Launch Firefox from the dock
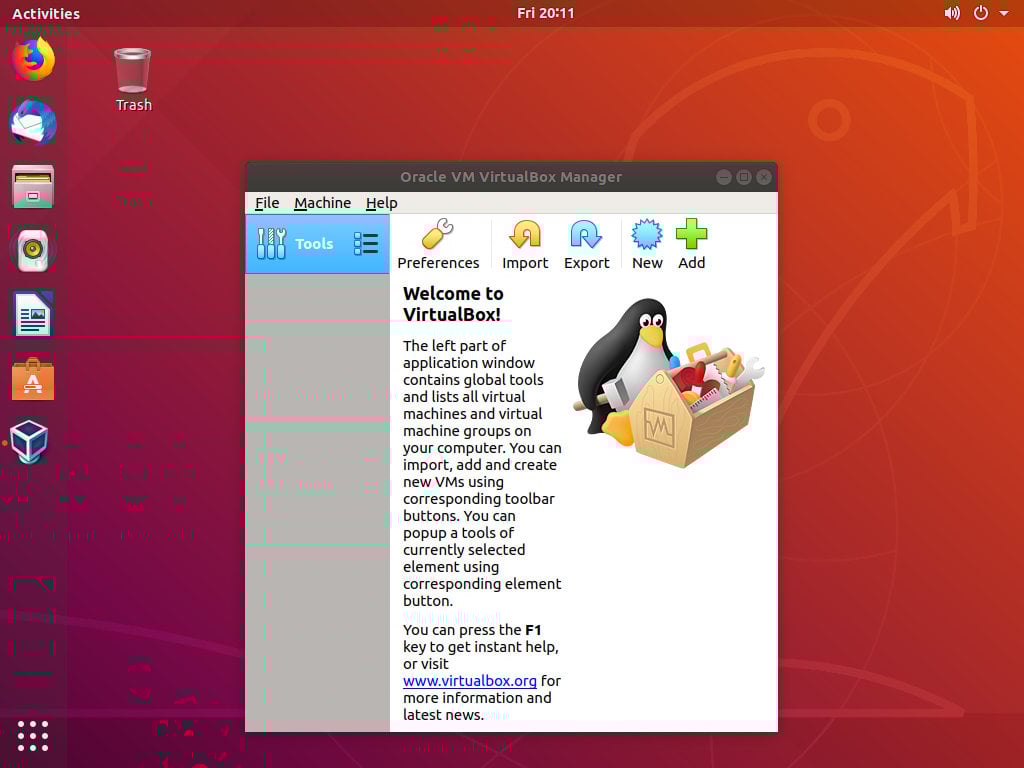Screen dimensions: 1024x768 click(x=31, y=59)
